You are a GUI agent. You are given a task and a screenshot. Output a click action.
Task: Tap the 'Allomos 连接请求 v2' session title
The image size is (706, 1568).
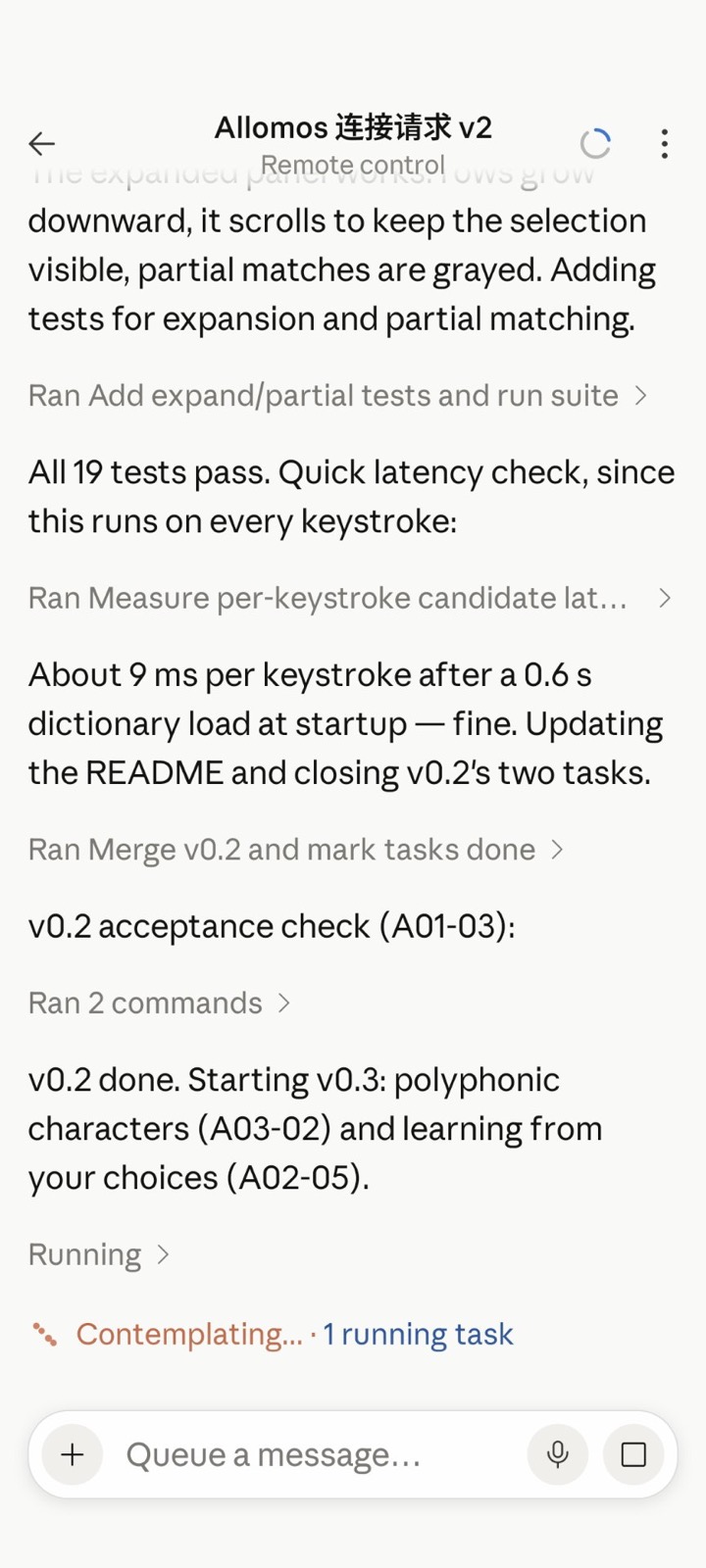click(x=353, y=127)
